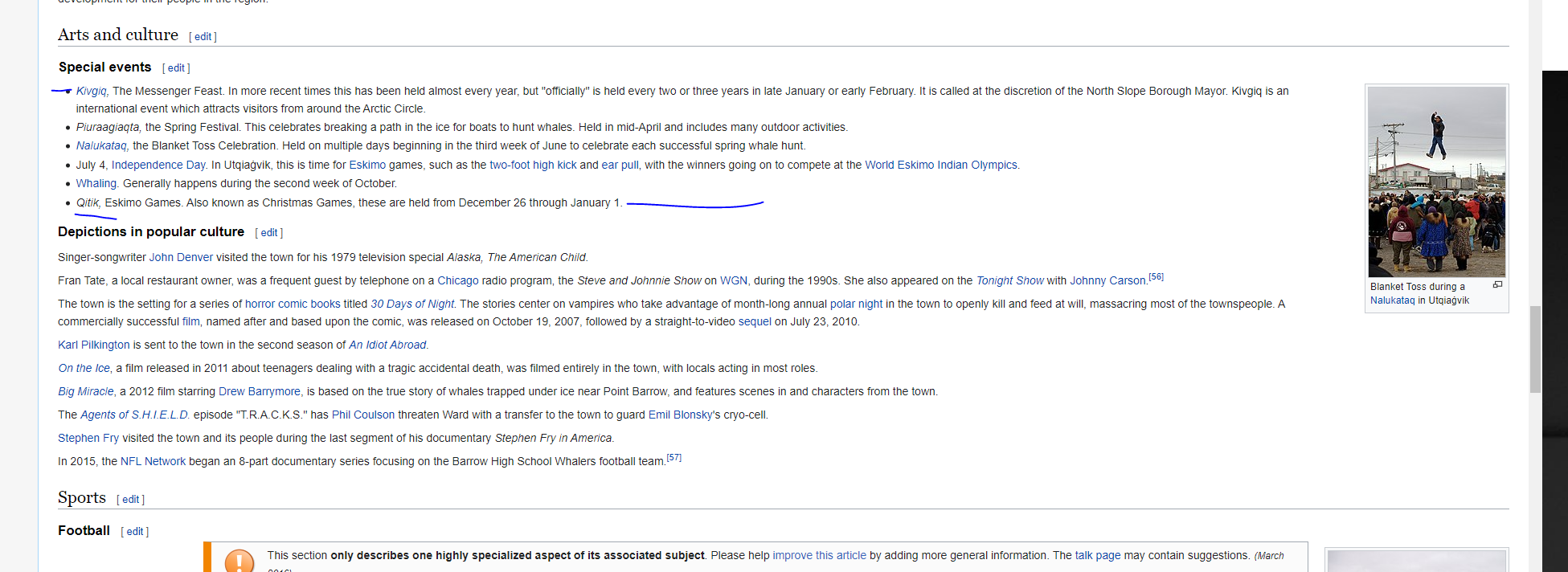Follow the Chicago link

pos(458,280)
